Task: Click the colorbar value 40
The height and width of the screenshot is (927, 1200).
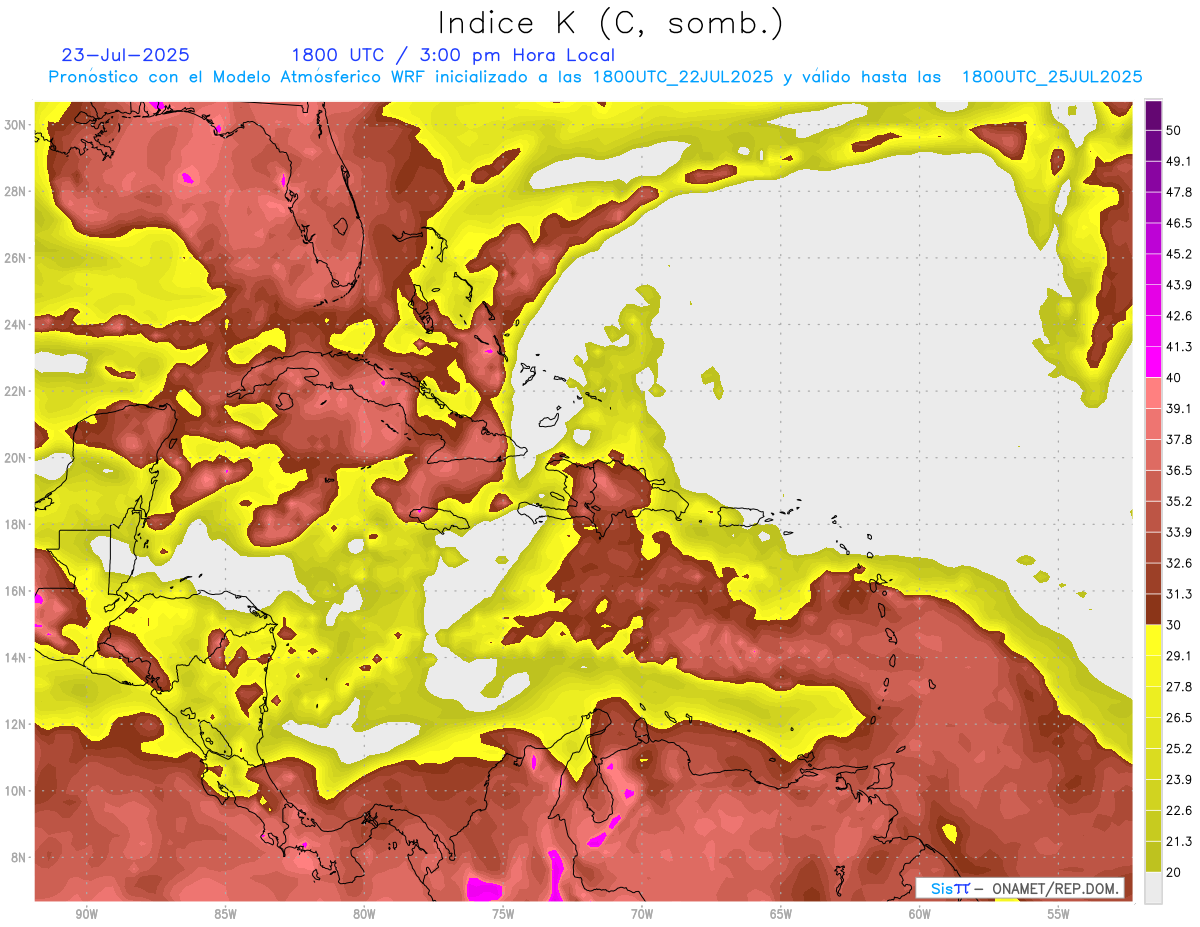Action: coord(1174,377)
